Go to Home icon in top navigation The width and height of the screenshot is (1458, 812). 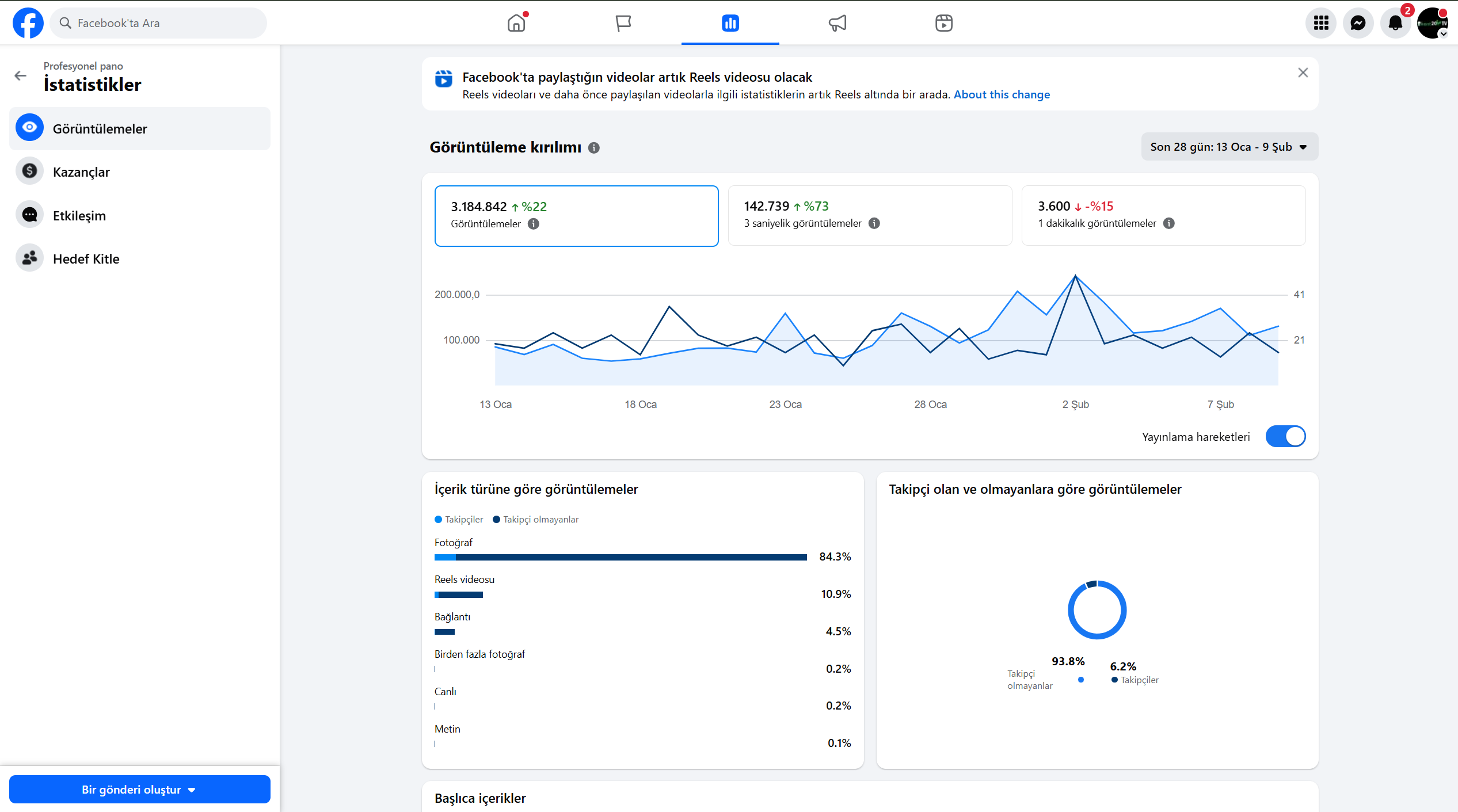[x=516, y=23]
